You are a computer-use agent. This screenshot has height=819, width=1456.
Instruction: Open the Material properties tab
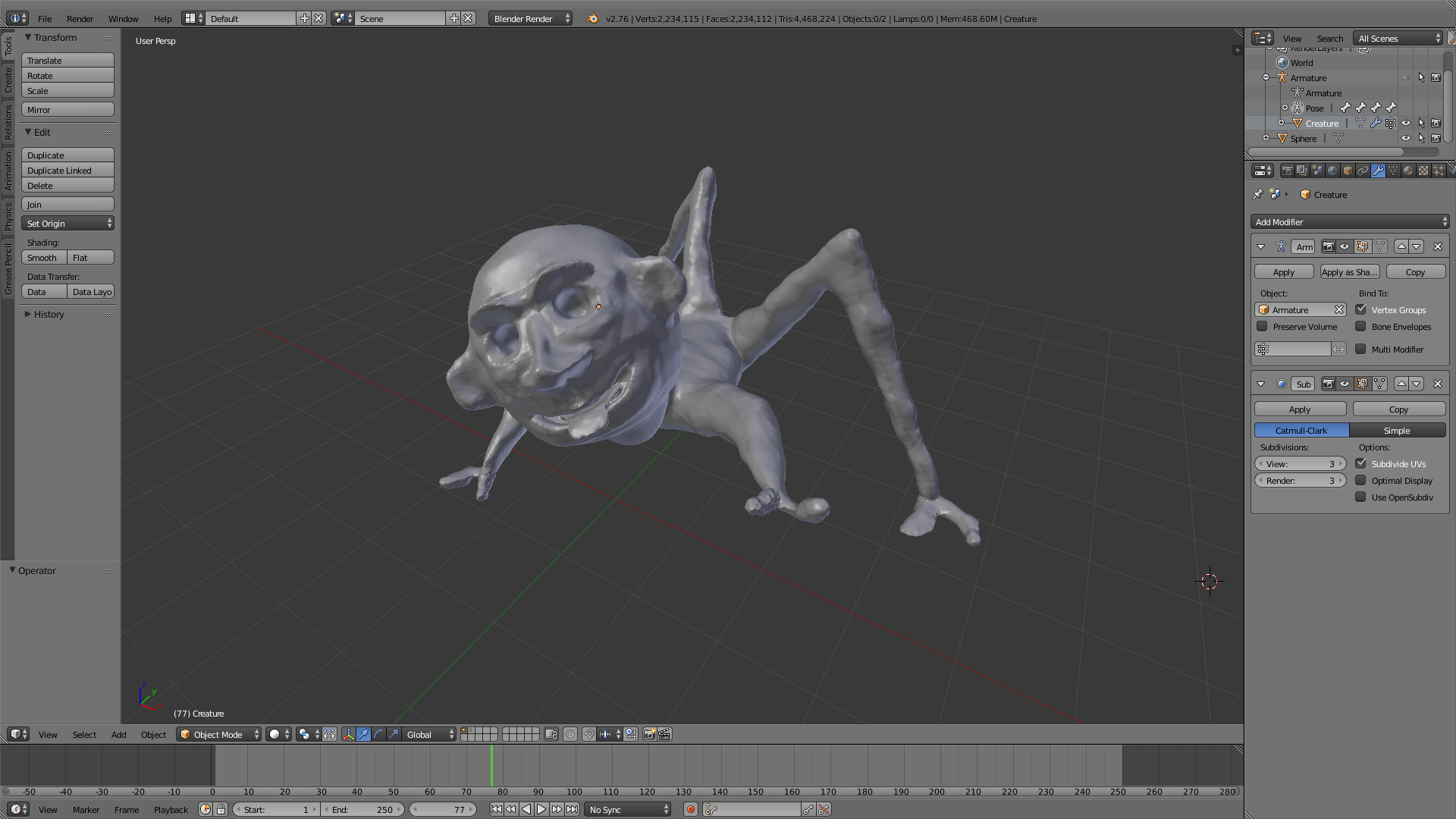coord(1408,171)
